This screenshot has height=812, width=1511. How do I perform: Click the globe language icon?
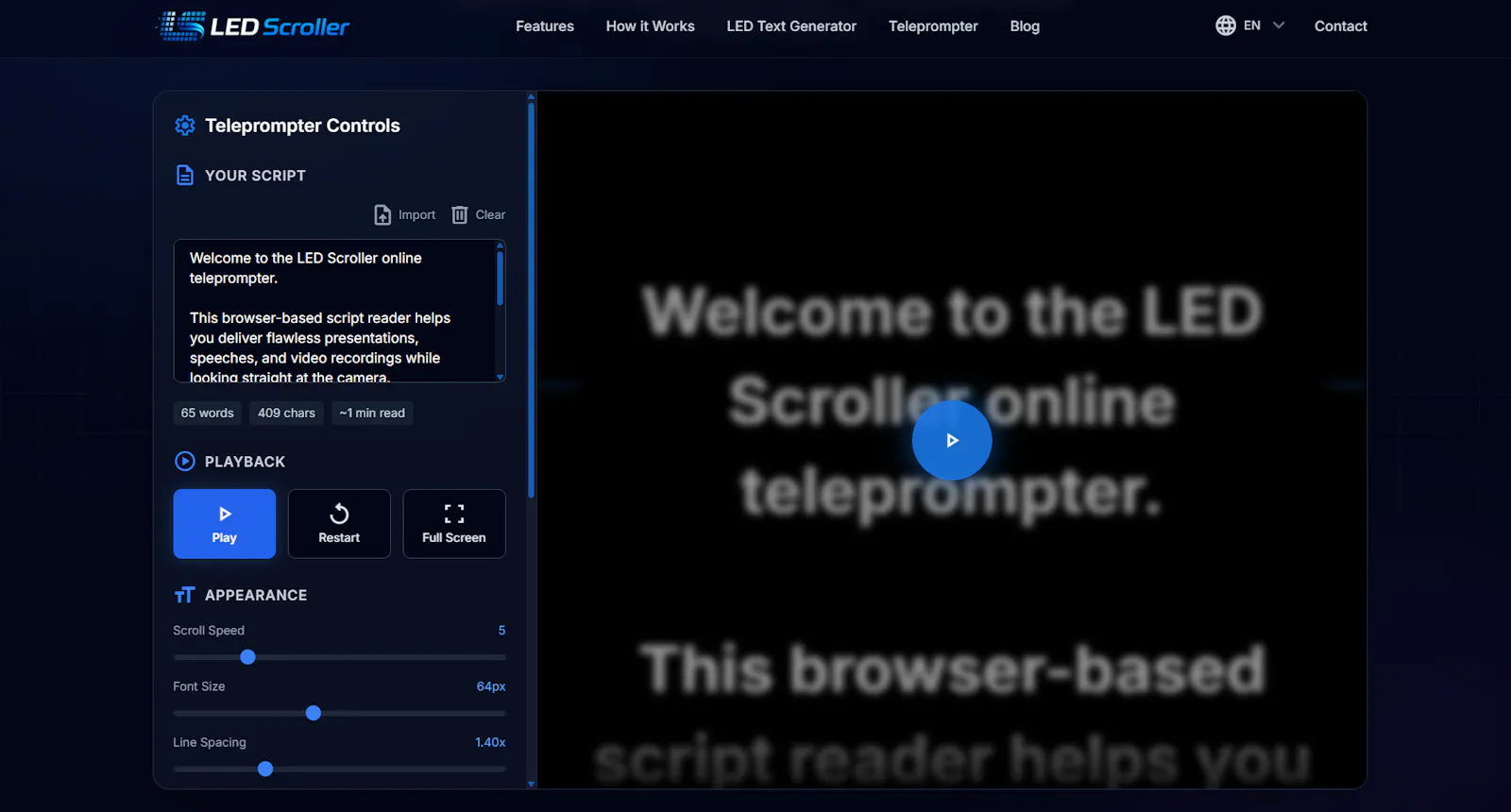click(x=1226, y=25)
